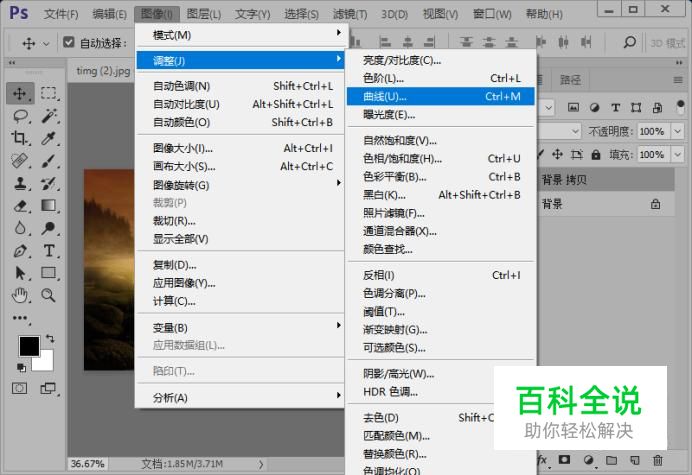
Task: Open the fill dropdown arrow
Action: click(677, 155)
